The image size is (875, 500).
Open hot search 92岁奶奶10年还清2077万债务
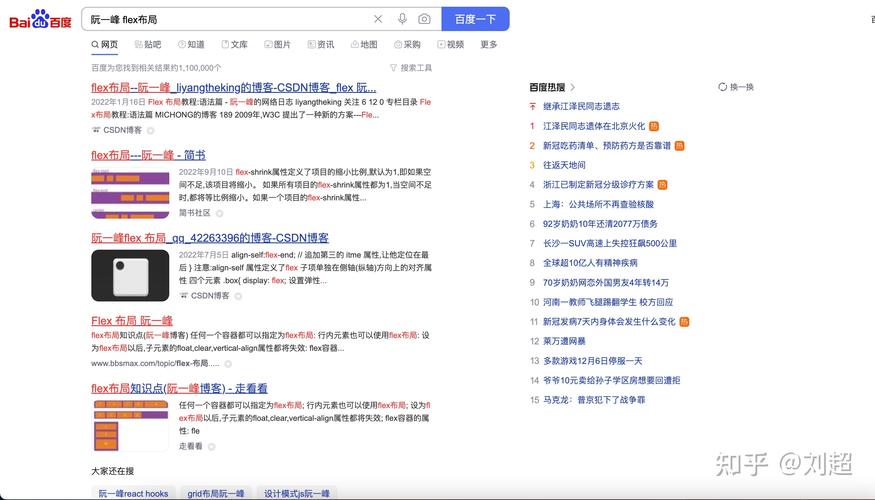pos(600,224)
